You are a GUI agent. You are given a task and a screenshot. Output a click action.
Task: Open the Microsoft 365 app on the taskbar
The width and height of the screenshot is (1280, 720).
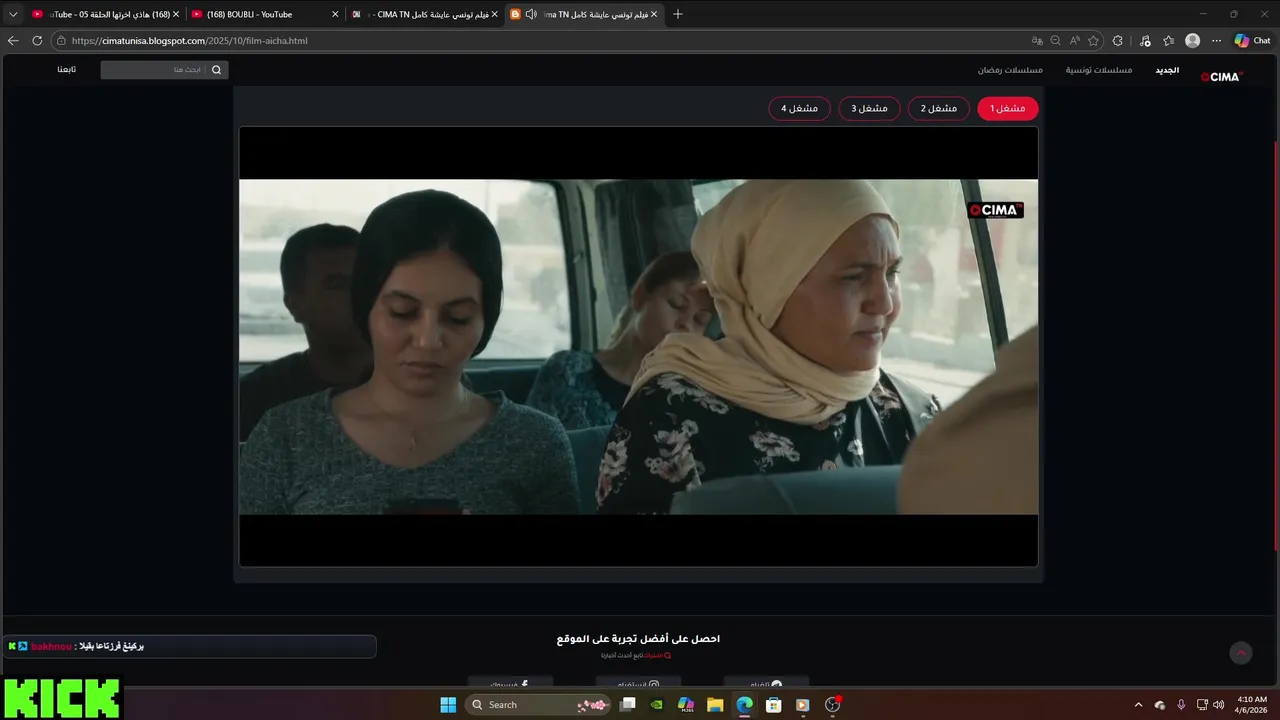click(x=686, y=704)
